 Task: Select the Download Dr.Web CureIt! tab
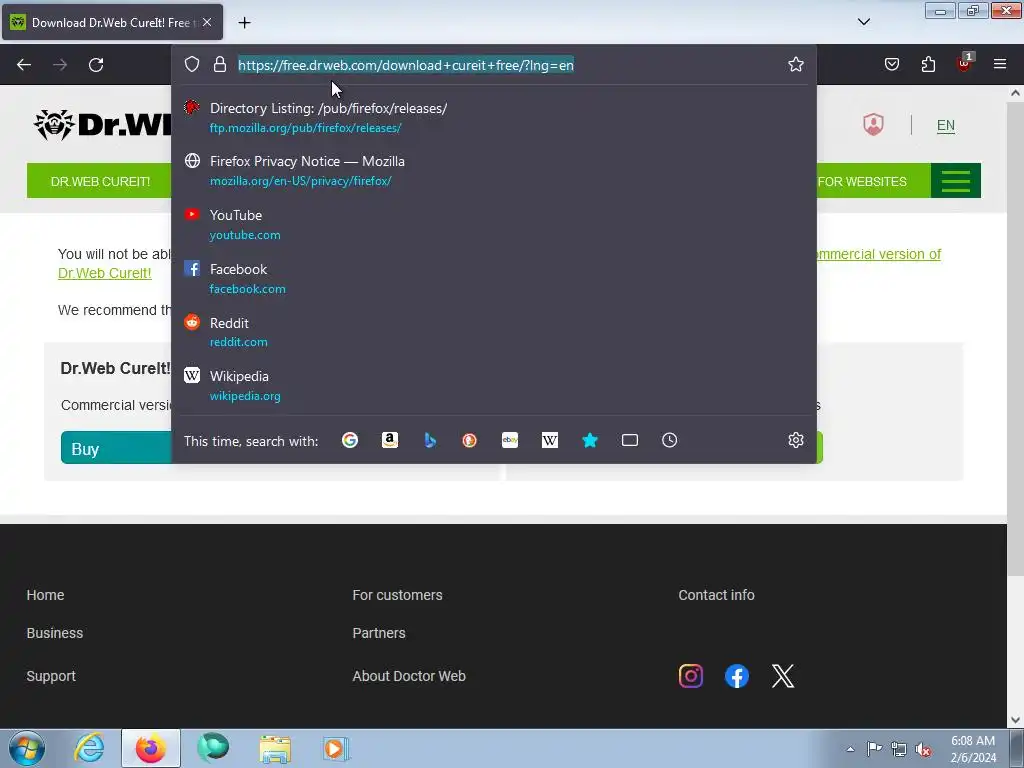112,22
